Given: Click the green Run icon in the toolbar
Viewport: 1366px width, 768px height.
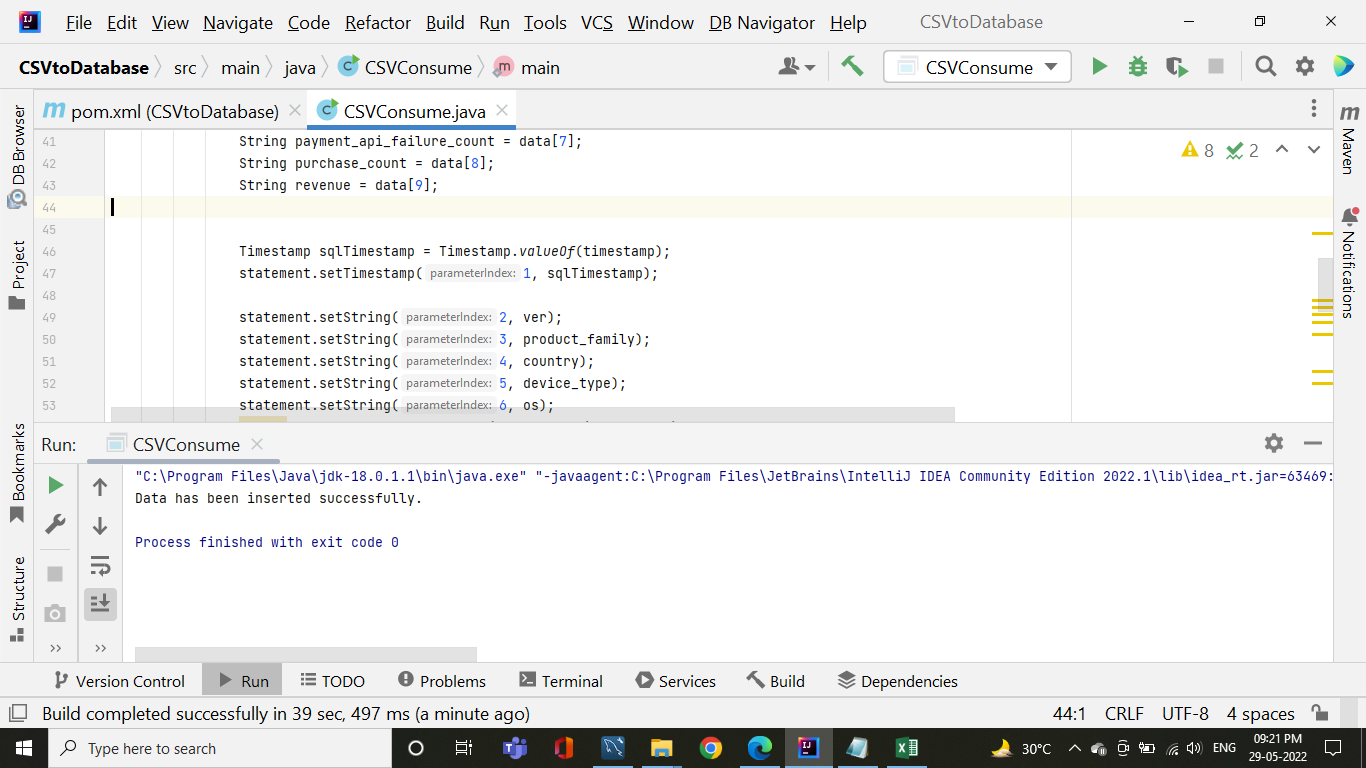Looking at the screenshot, I should click(x=1099, y=65).
